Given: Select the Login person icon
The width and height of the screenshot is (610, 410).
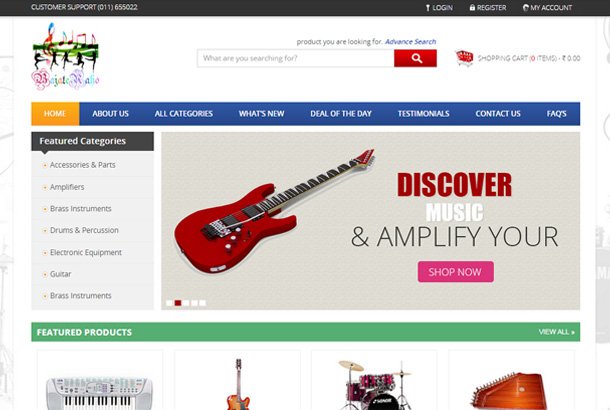Looking at the screenshot, I should click(x=428, y=8).
